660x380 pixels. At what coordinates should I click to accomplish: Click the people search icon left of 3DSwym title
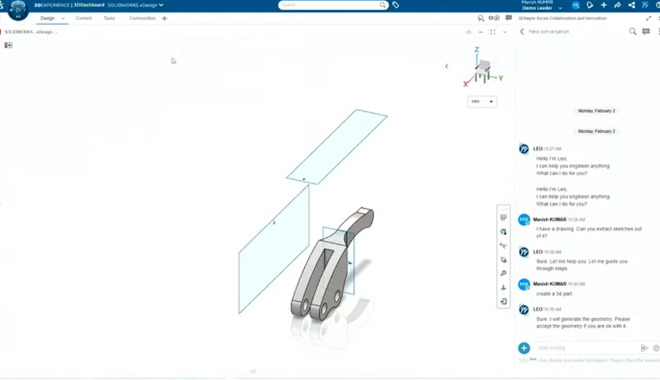click(x=481, y=18)
